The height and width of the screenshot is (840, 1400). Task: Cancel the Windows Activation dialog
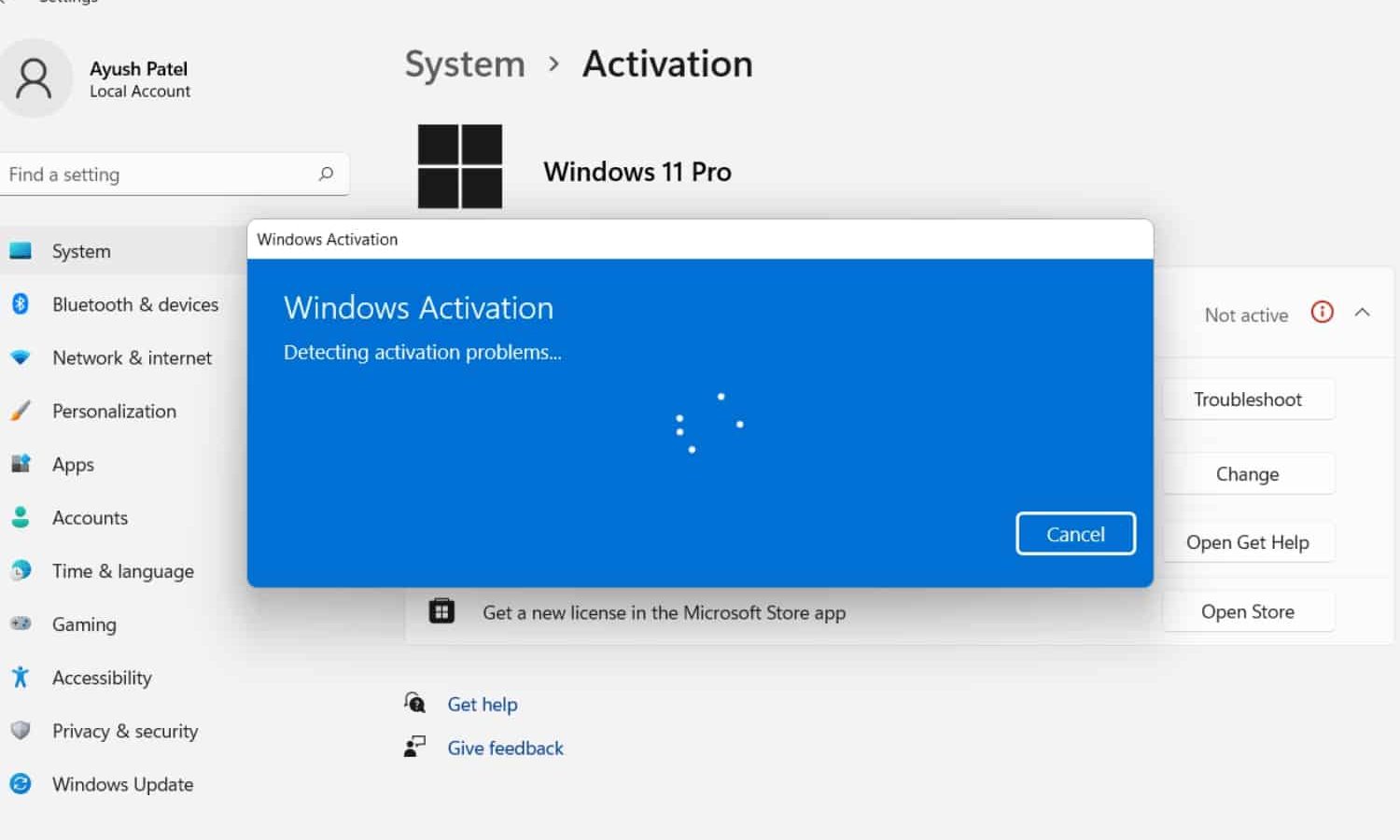(x=1075, y=534)
